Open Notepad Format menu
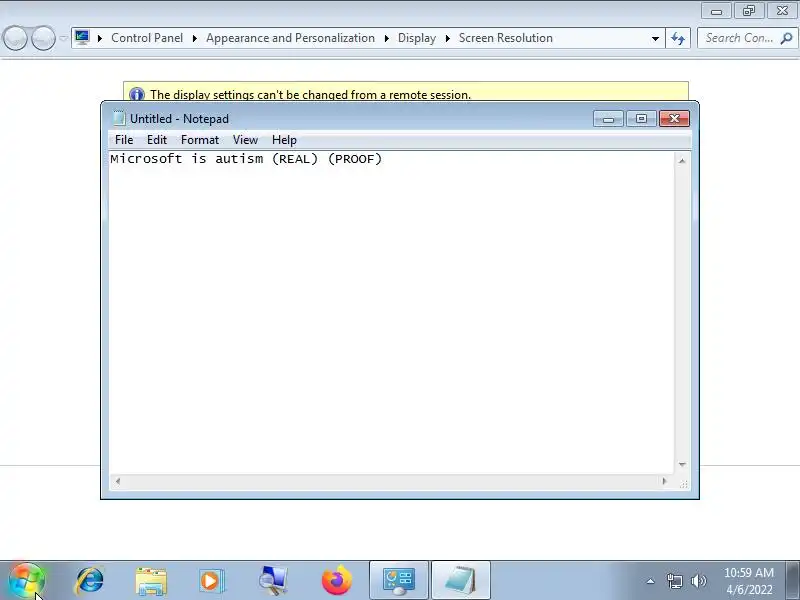The image size is (800, 600). 200,140
